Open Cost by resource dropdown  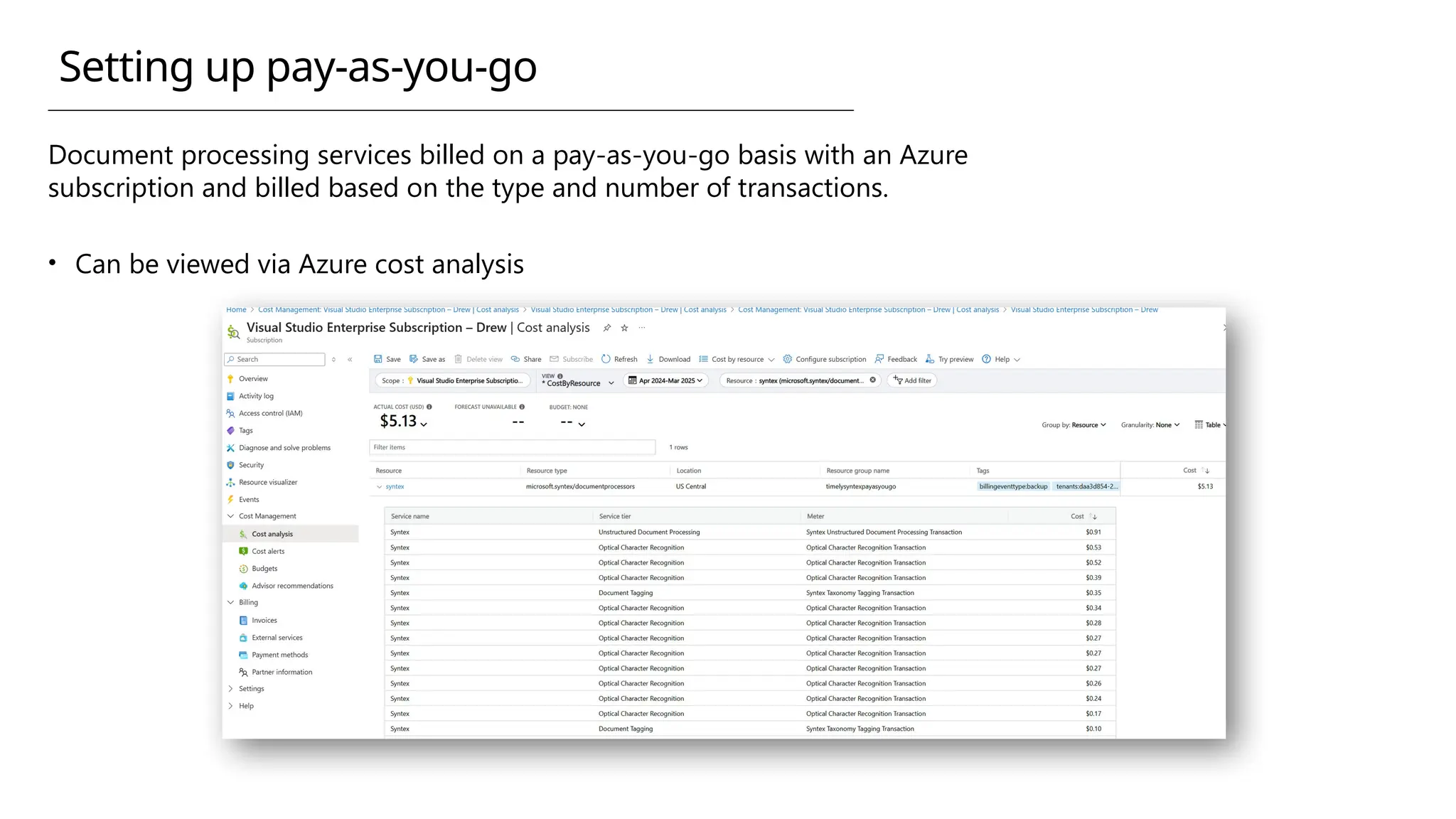[737, 359]
